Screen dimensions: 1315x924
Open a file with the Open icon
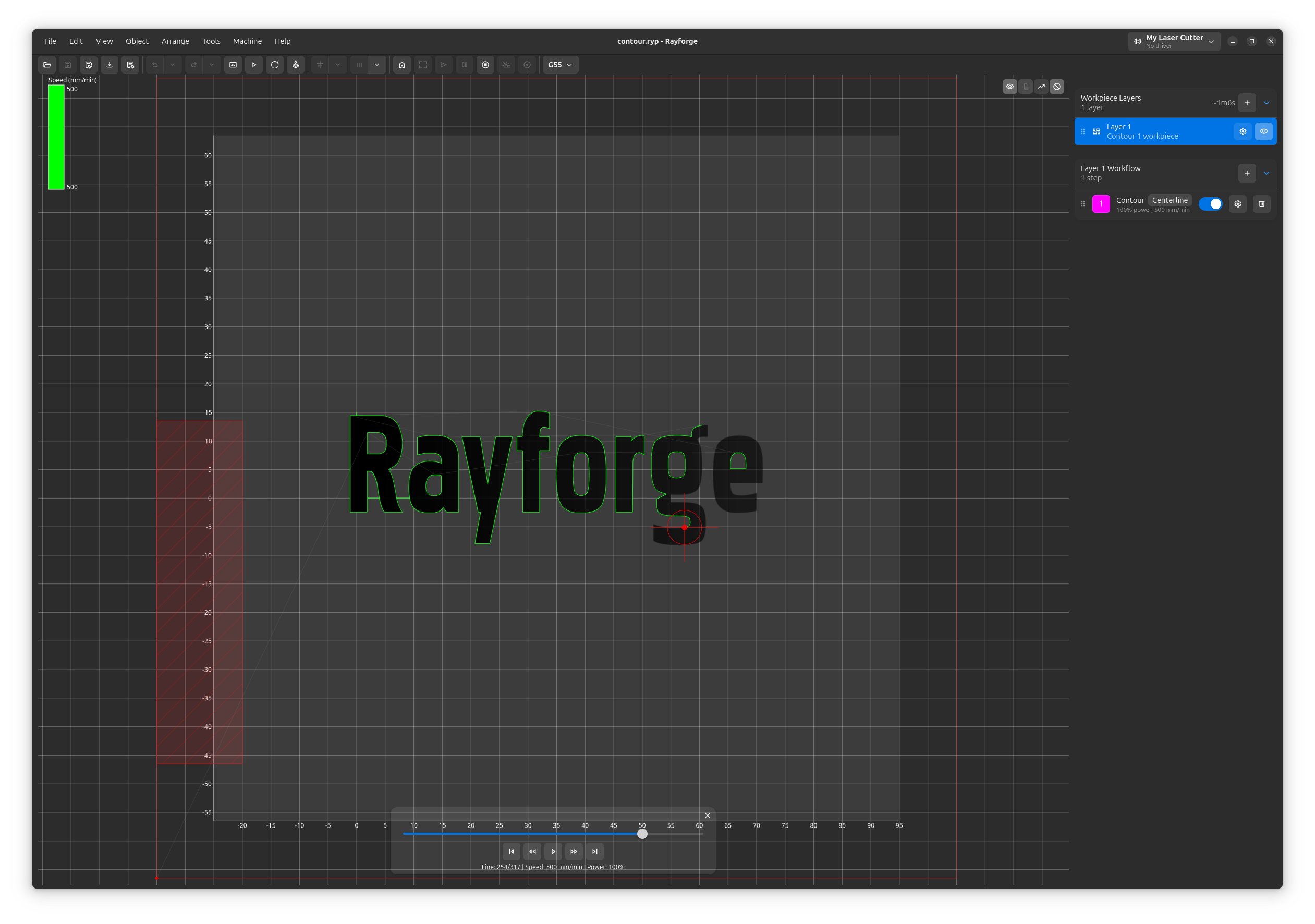click(47, 64)
